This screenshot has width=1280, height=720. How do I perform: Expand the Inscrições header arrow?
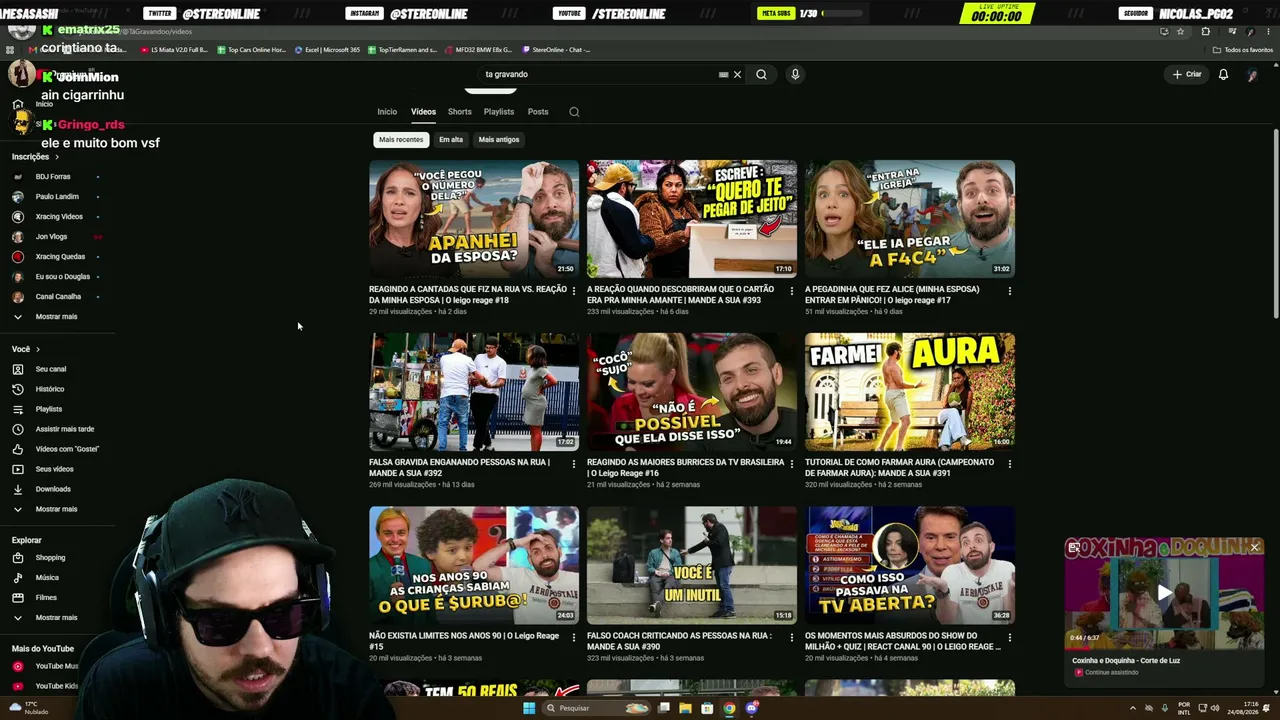click(x=57, y=157)
